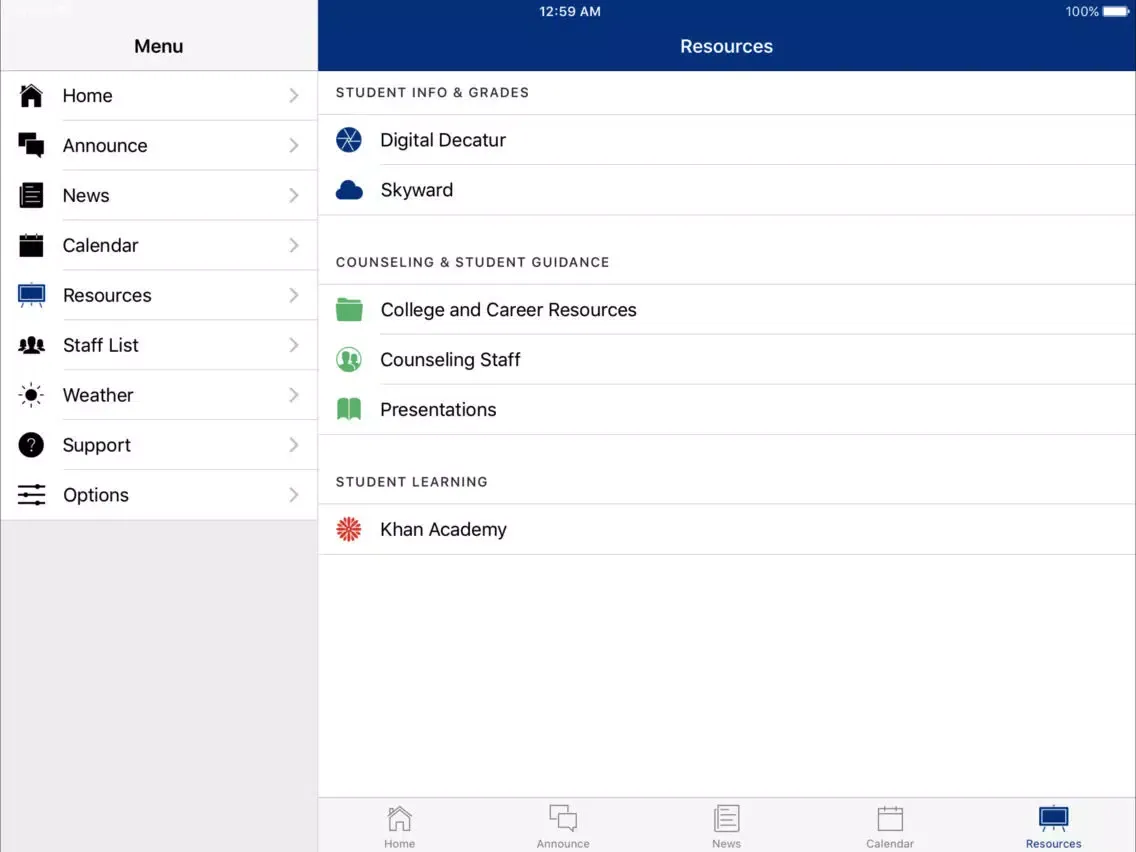Viewport: 1136px width, 852px height.
Task: Click the Skyward cloud icon
Action: (349, 190)
